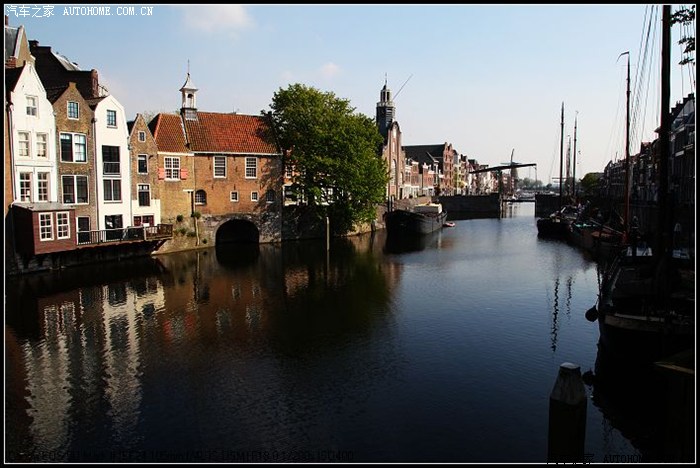The width and height of the screenshot is (700, 468).
Task: Click the white cloud in the sky
Action: (x=216, y=19)
